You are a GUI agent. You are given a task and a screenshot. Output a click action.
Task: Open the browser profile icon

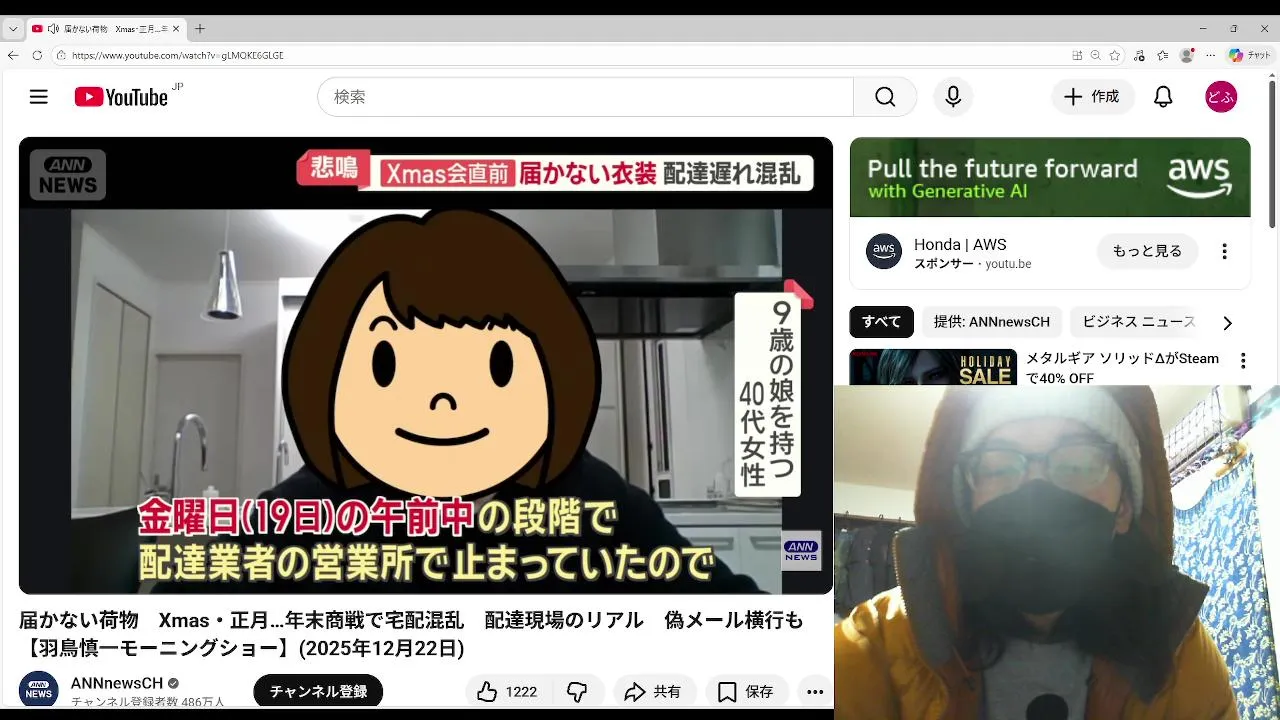pos(1187,55)
